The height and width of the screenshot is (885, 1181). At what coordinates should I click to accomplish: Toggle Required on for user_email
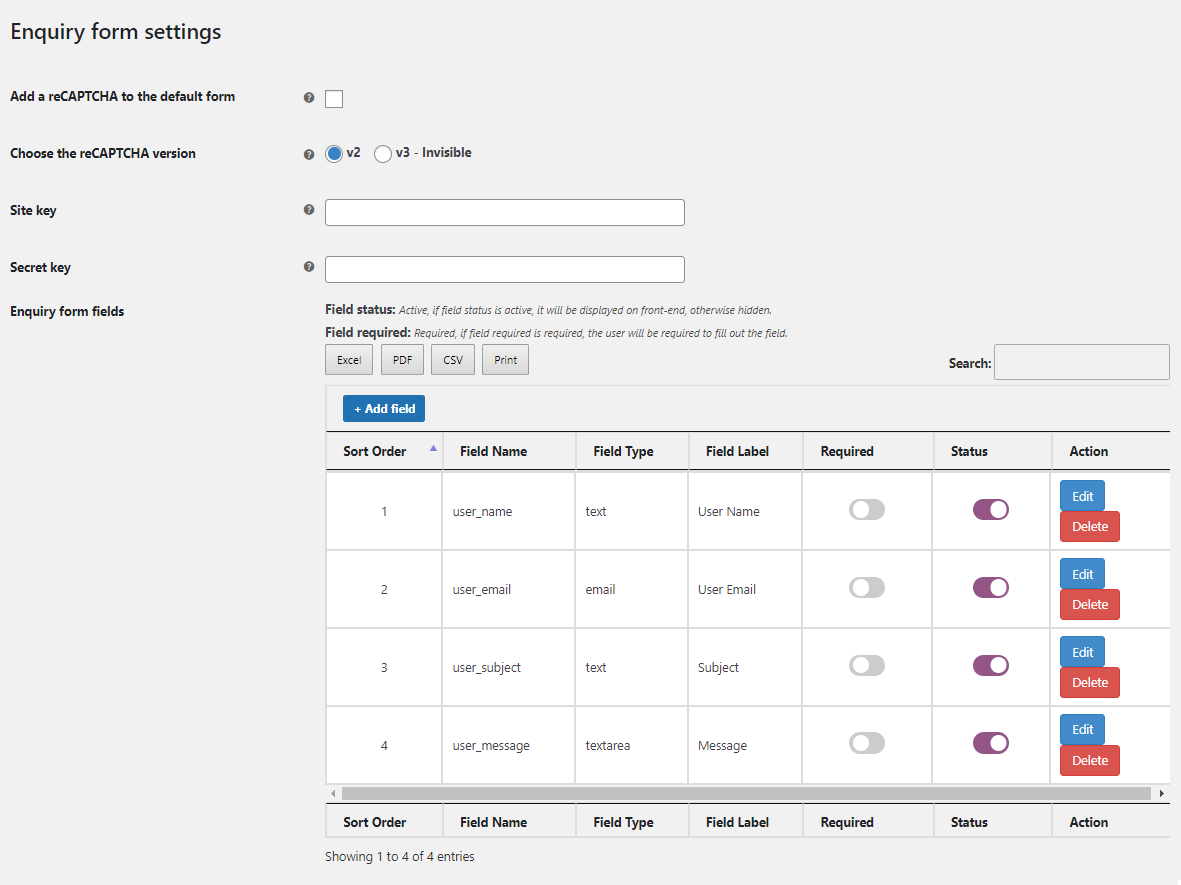(866, 587)
